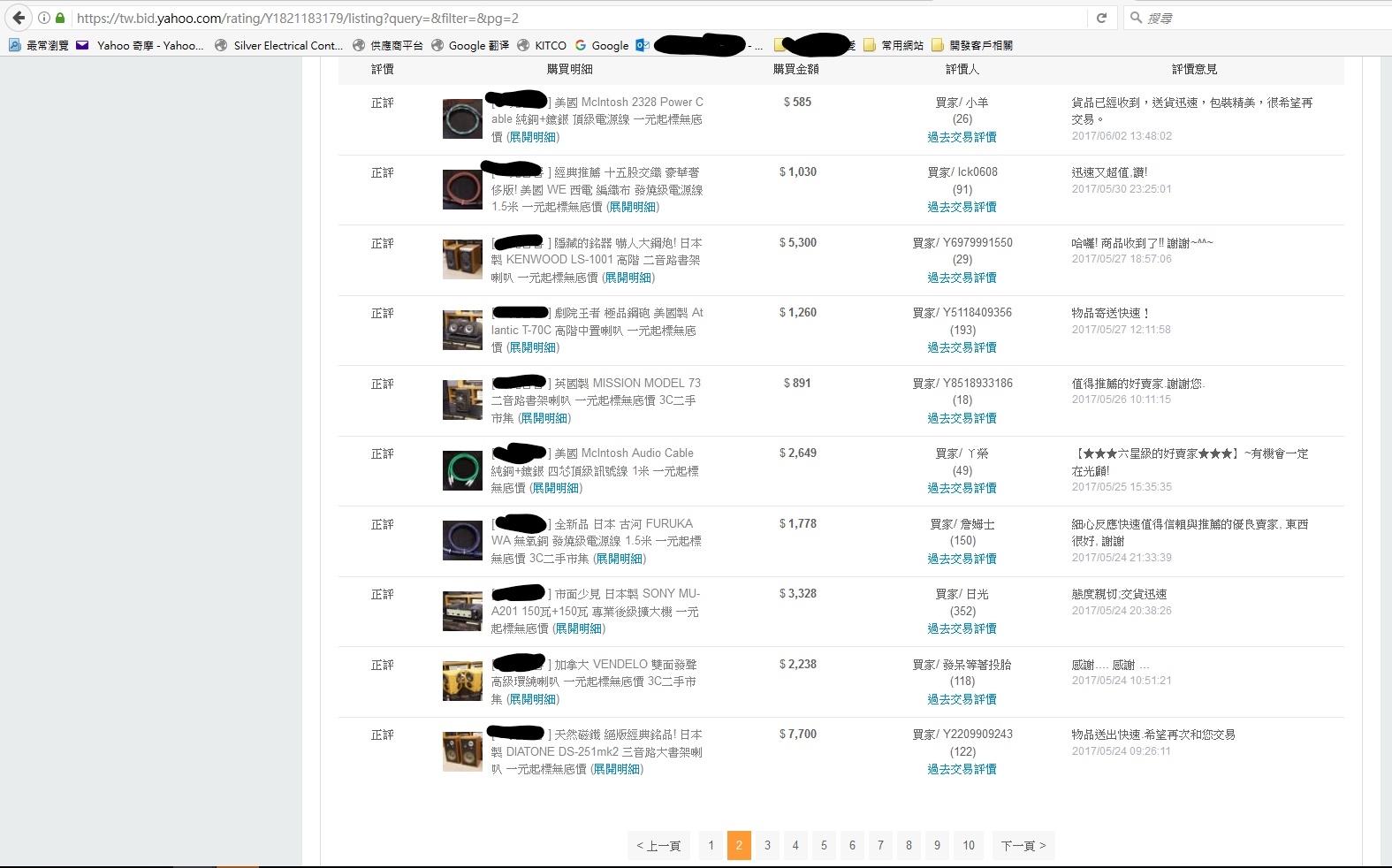View past ratings of buyer Y8518933186
The width and height of the screenshot is (1392, 868).
click(962, 418)
